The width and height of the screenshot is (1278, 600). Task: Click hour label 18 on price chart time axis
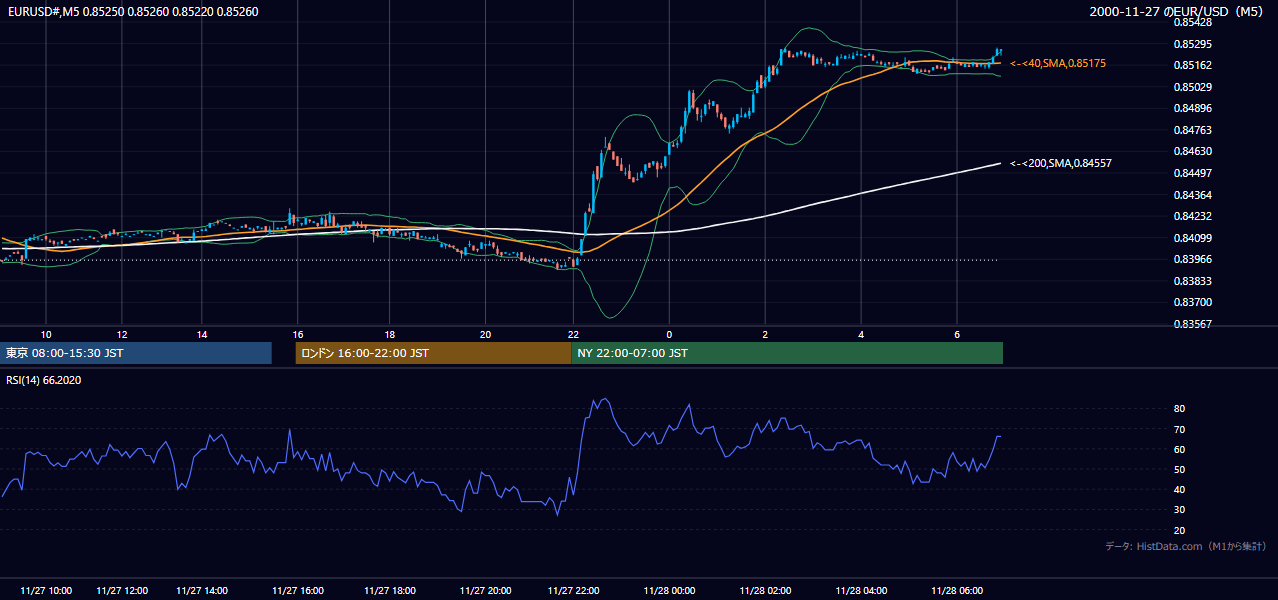[389, 334]
